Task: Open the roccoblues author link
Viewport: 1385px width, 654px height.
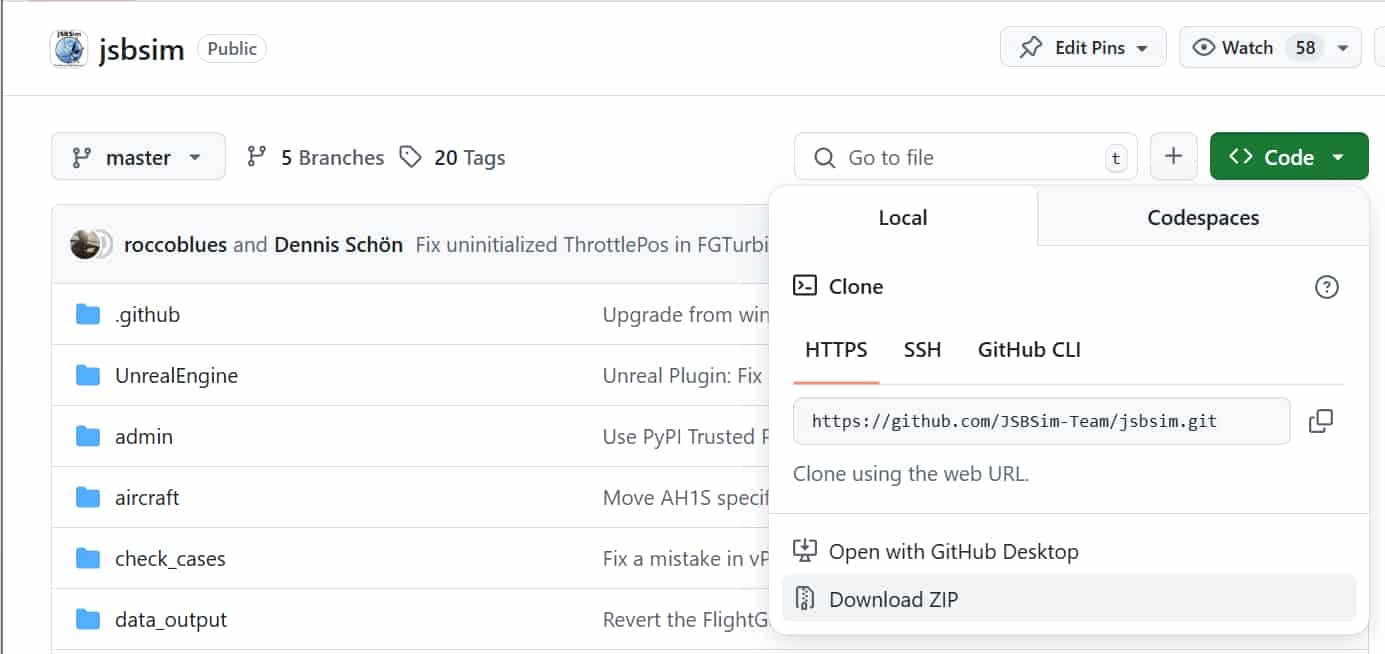Action: (x=175, y=244)
